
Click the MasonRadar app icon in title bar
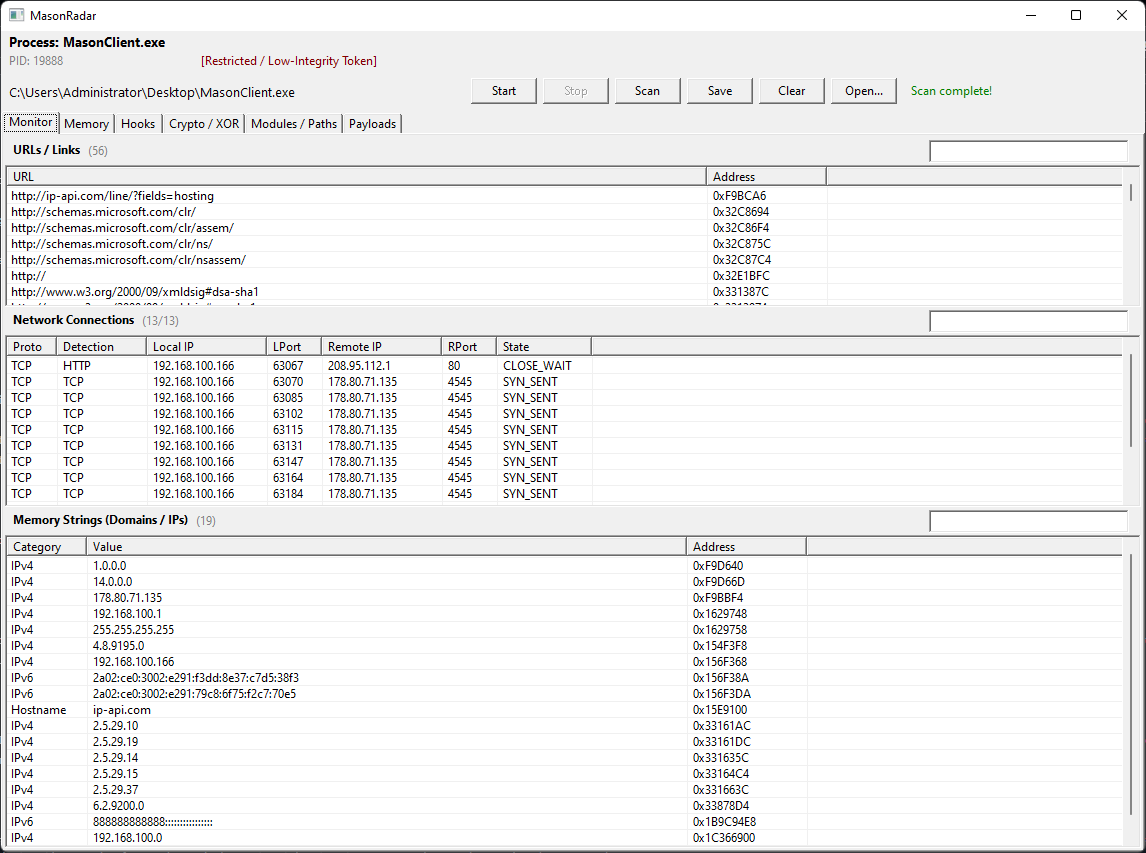tap(16, 15)
